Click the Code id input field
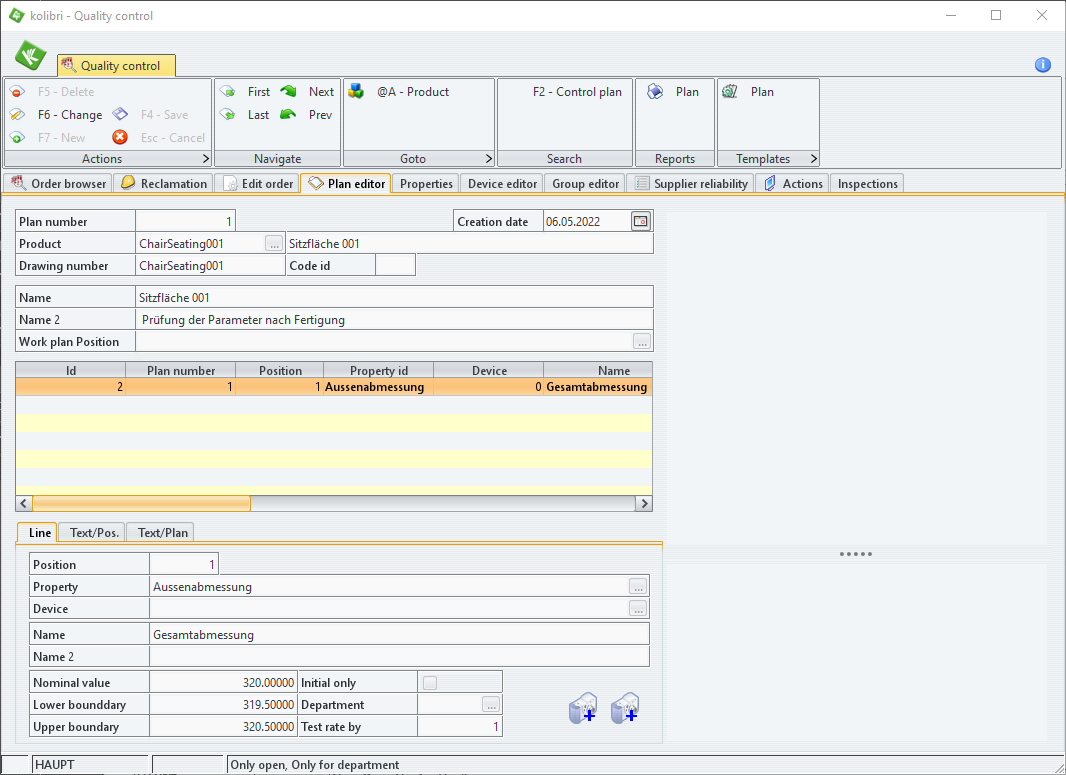 pos(395,265)
